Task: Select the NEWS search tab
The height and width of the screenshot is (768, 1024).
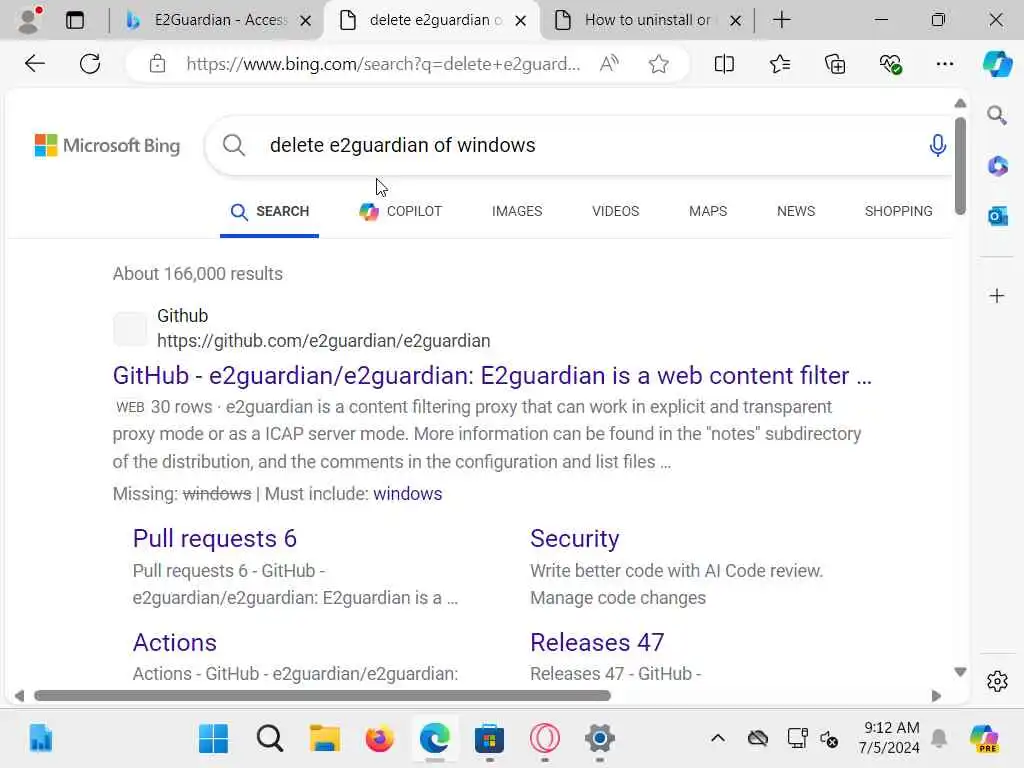Action: (795, 211)
